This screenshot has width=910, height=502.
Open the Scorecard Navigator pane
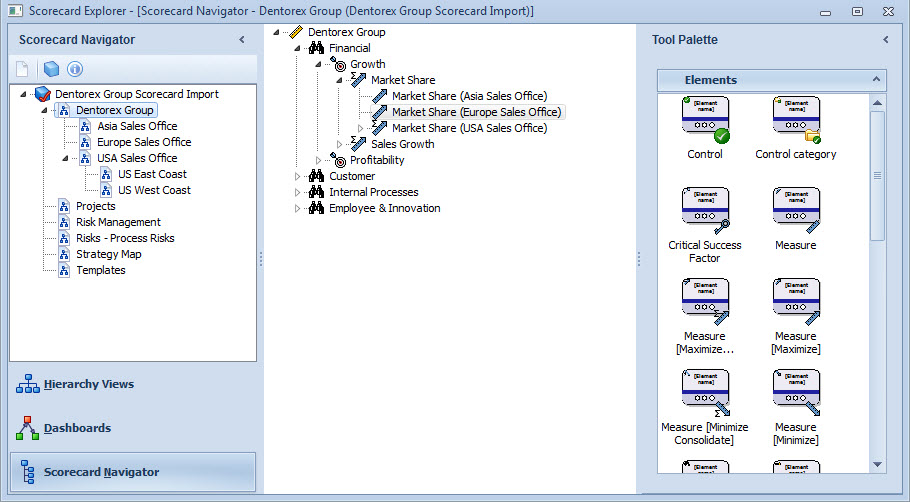100,472
